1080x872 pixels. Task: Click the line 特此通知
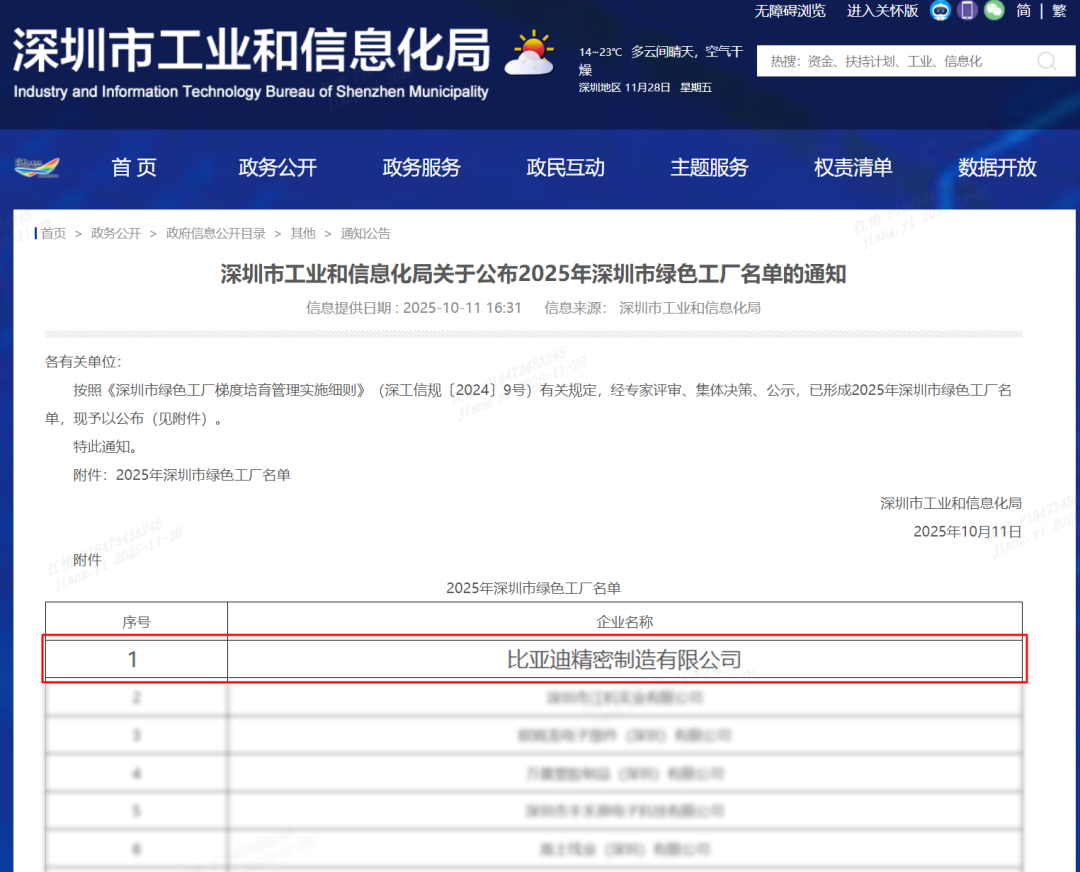[105, 447]
